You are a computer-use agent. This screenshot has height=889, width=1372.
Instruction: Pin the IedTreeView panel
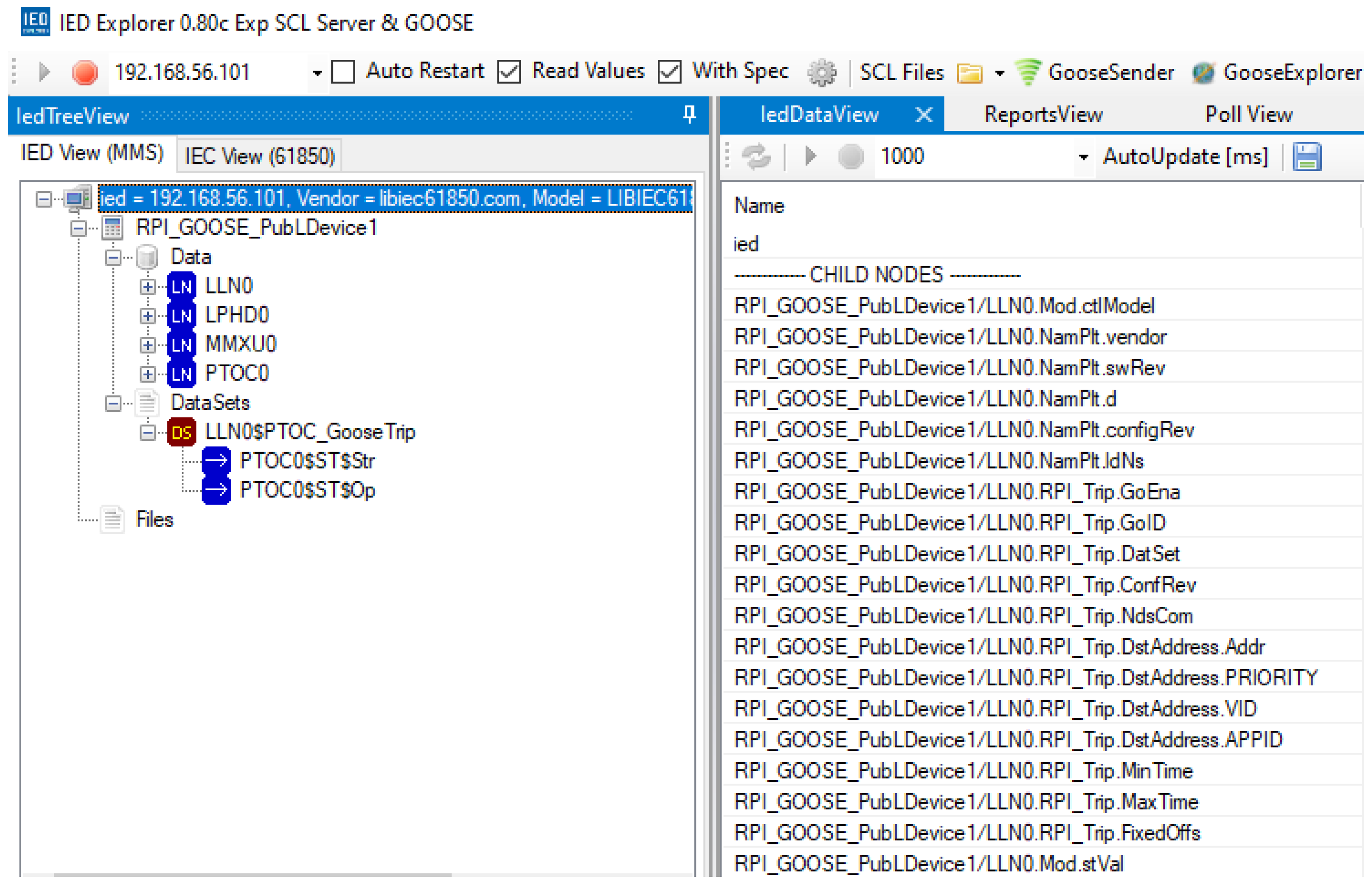click(x=689, y=115)
